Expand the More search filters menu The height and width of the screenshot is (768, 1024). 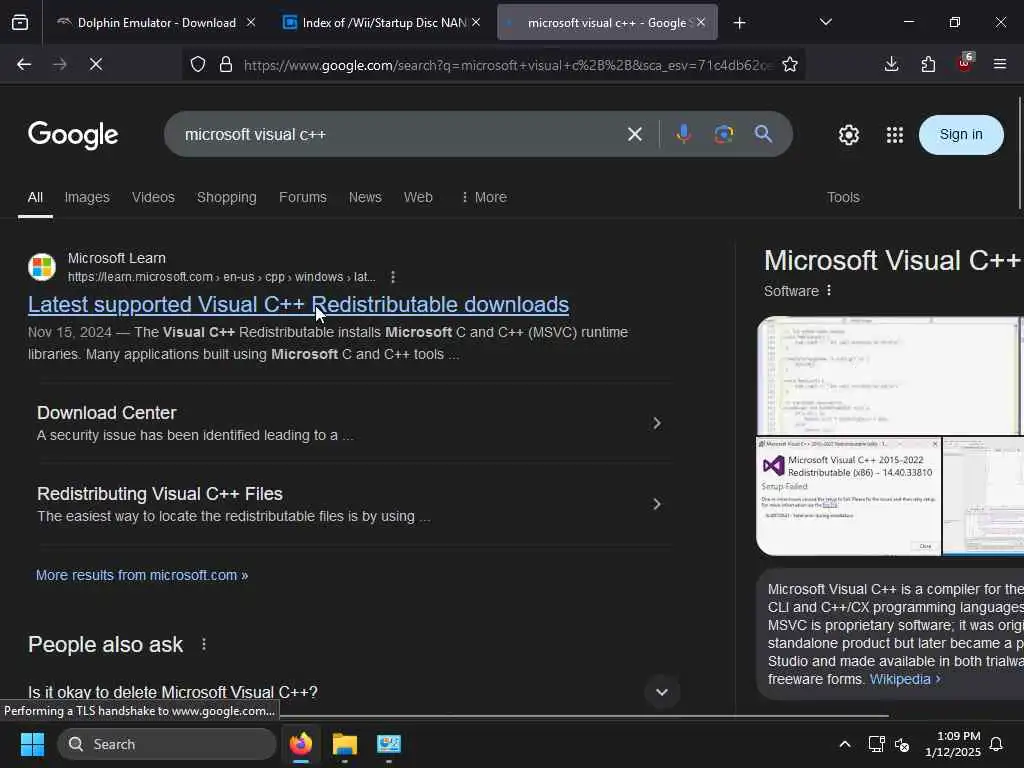click(484, 197)
